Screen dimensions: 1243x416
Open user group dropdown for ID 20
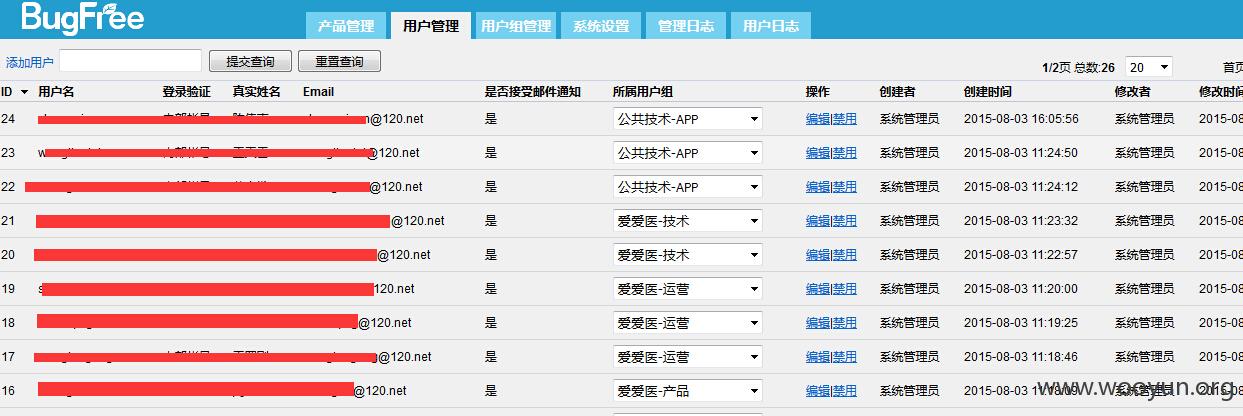point(687,255)
